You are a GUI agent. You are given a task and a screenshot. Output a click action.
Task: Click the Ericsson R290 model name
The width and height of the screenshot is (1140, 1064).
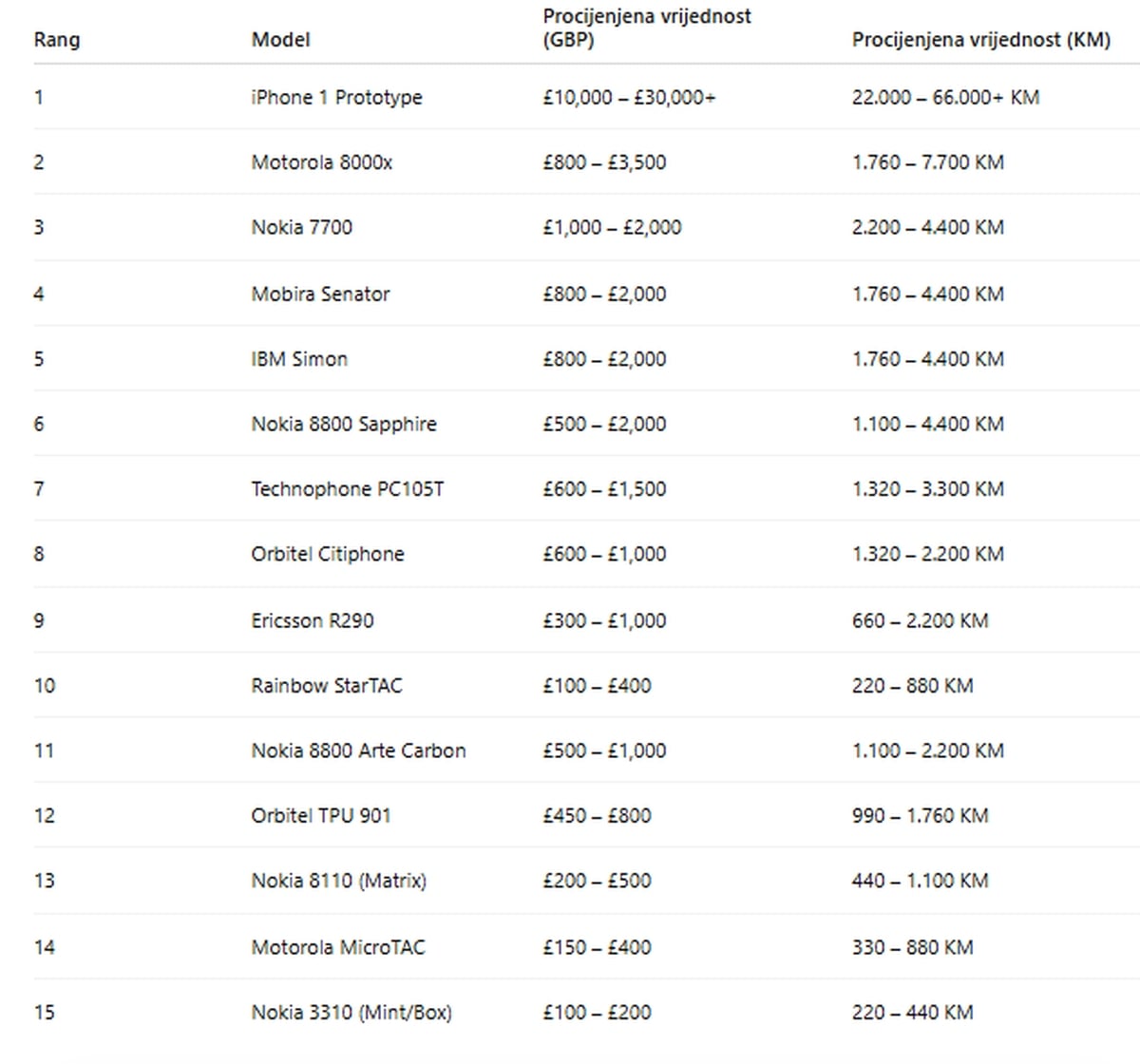[312, 620]
